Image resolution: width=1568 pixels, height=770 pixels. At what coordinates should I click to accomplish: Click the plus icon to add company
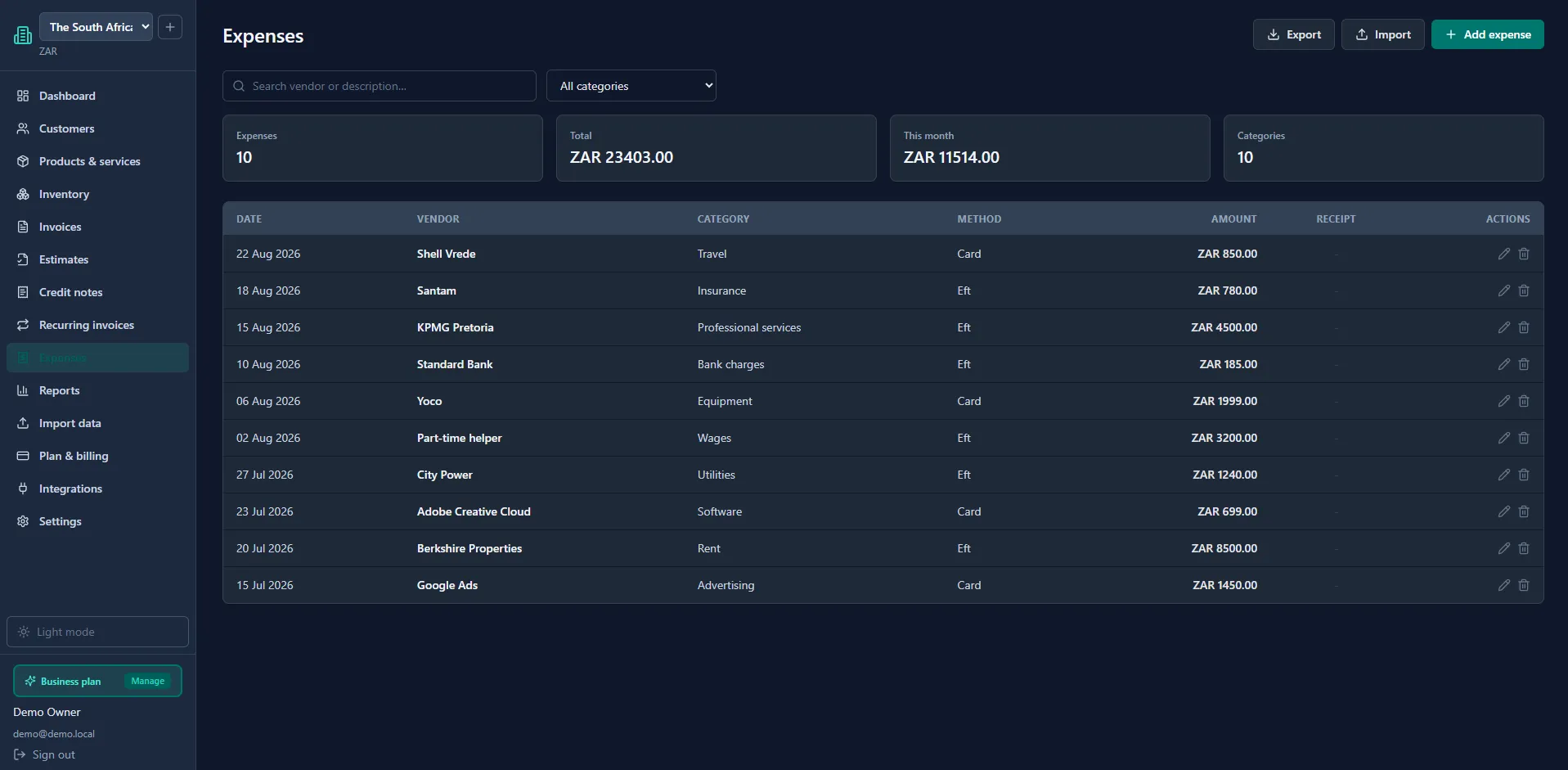(170, 27)
